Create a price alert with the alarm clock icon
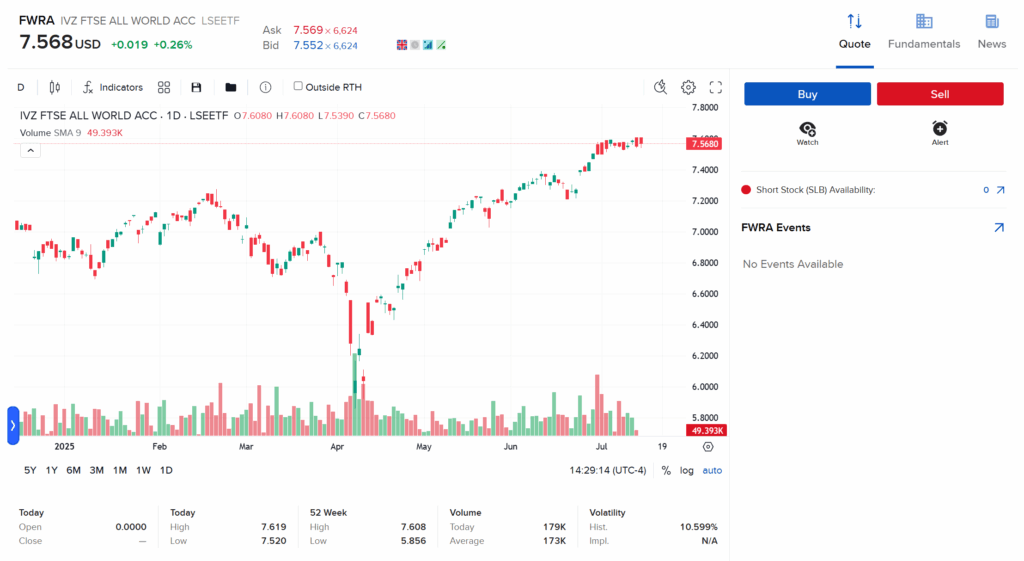This screenshot has height=561, width=1024. (x=939, y=131)
